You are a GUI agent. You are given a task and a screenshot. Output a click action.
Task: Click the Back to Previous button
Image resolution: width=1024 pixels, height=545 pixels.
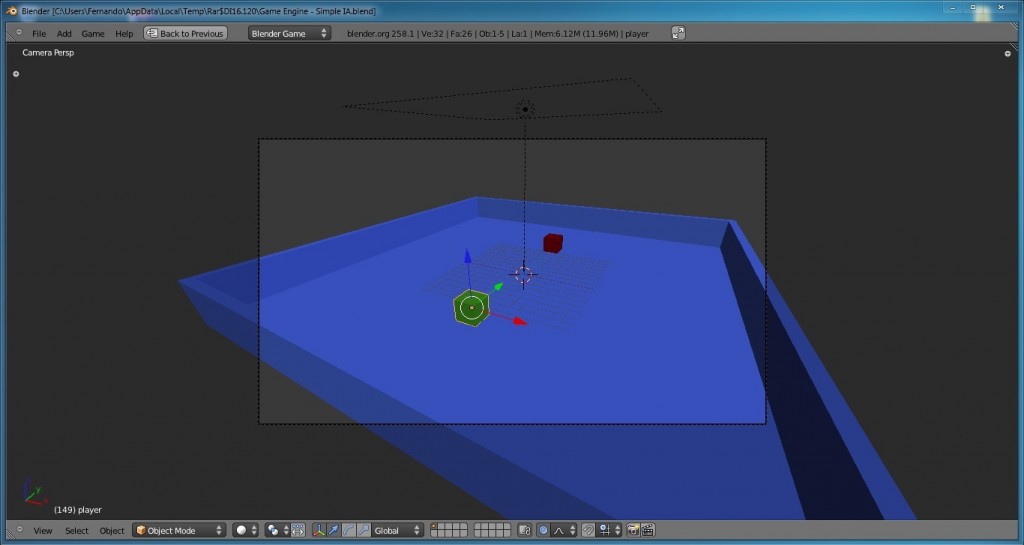tap(185, 33)
